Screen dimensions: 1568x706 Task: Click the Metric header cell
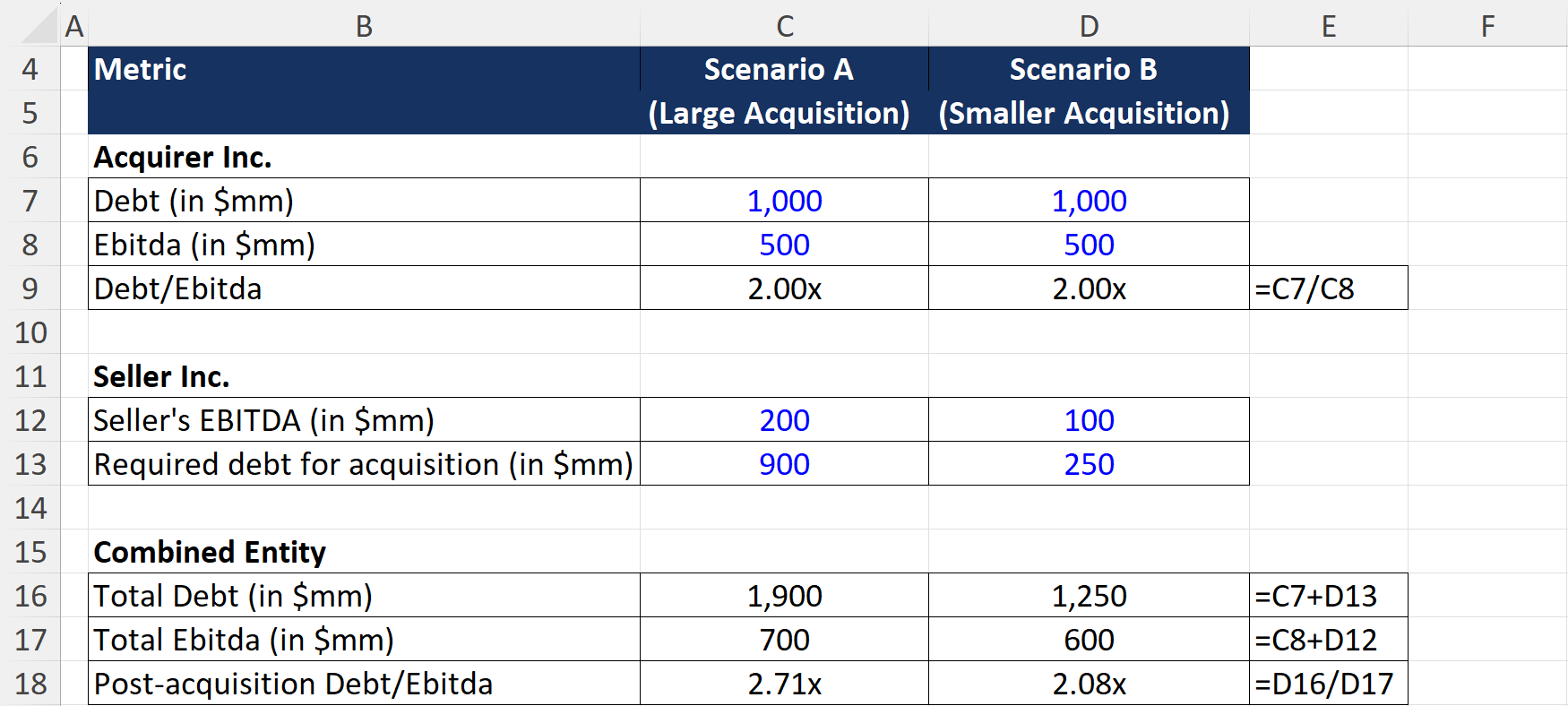point(141,69)
